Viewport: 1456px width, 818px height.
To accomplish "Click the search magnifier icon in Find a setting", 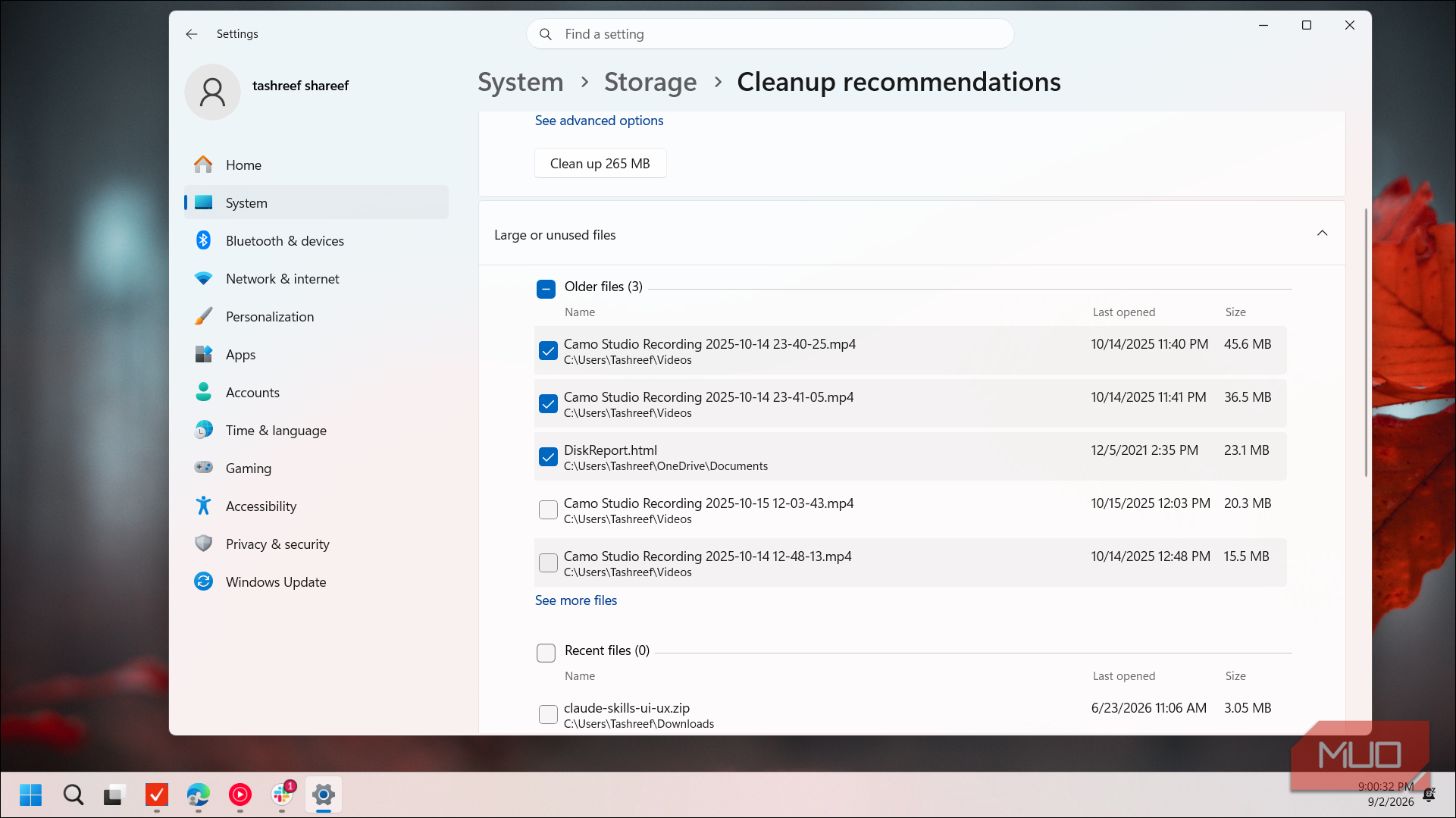I will [546, 34].
